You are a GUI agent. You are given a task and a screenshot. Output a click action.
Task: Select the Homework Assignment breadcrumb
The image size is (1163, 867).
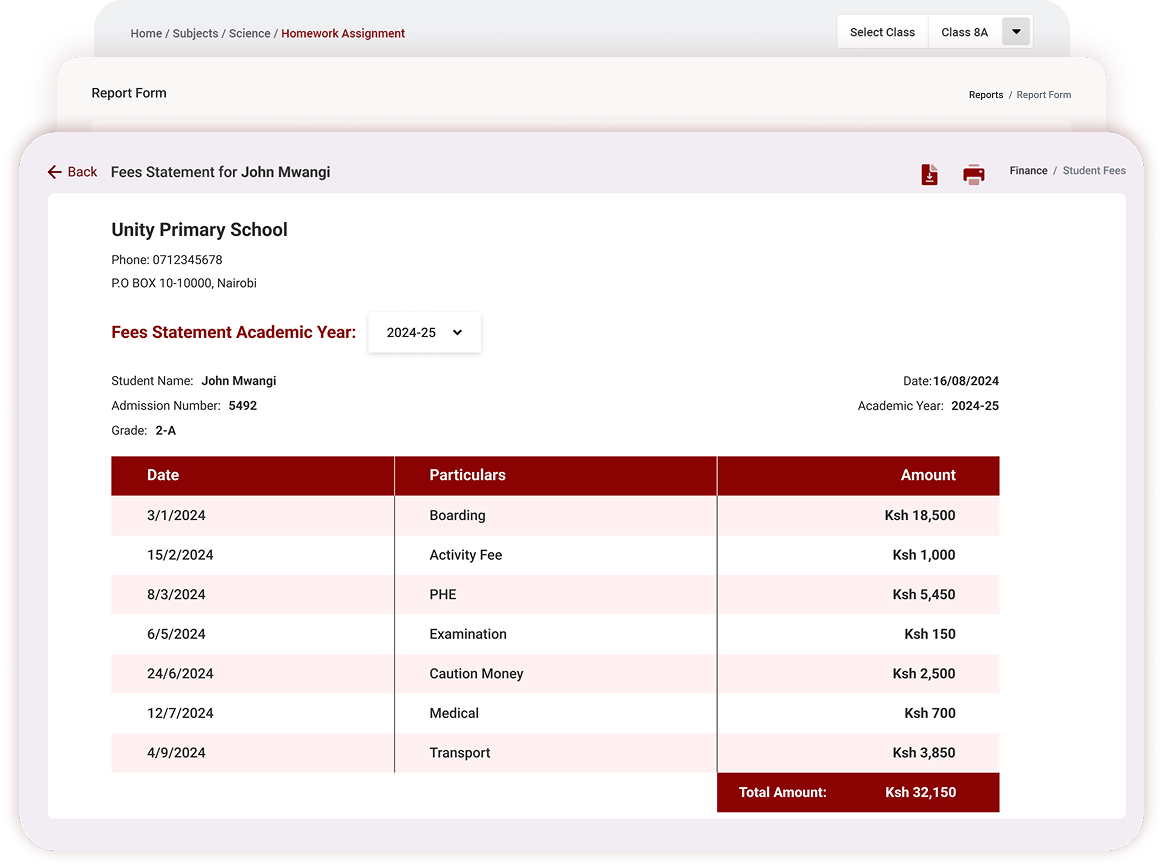click(x=343, y=34)
